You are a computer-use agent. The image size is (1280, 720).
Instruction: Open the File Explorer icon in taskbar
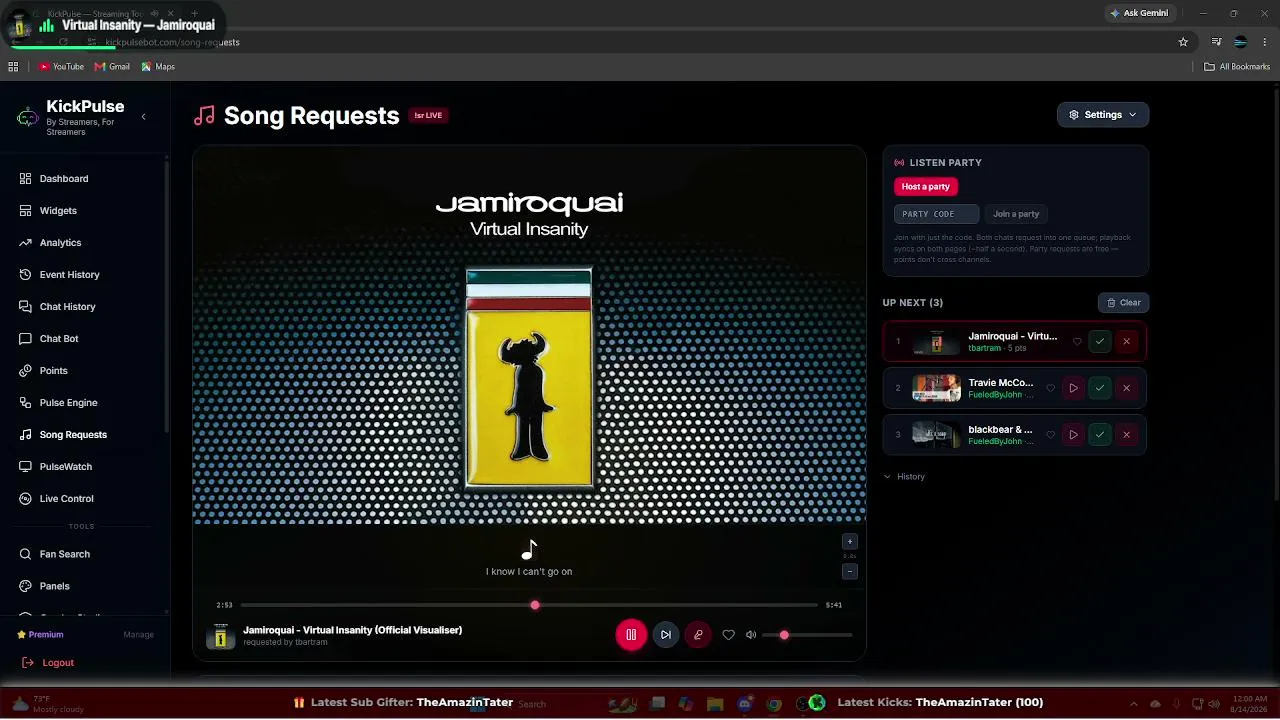coord(715,704)
